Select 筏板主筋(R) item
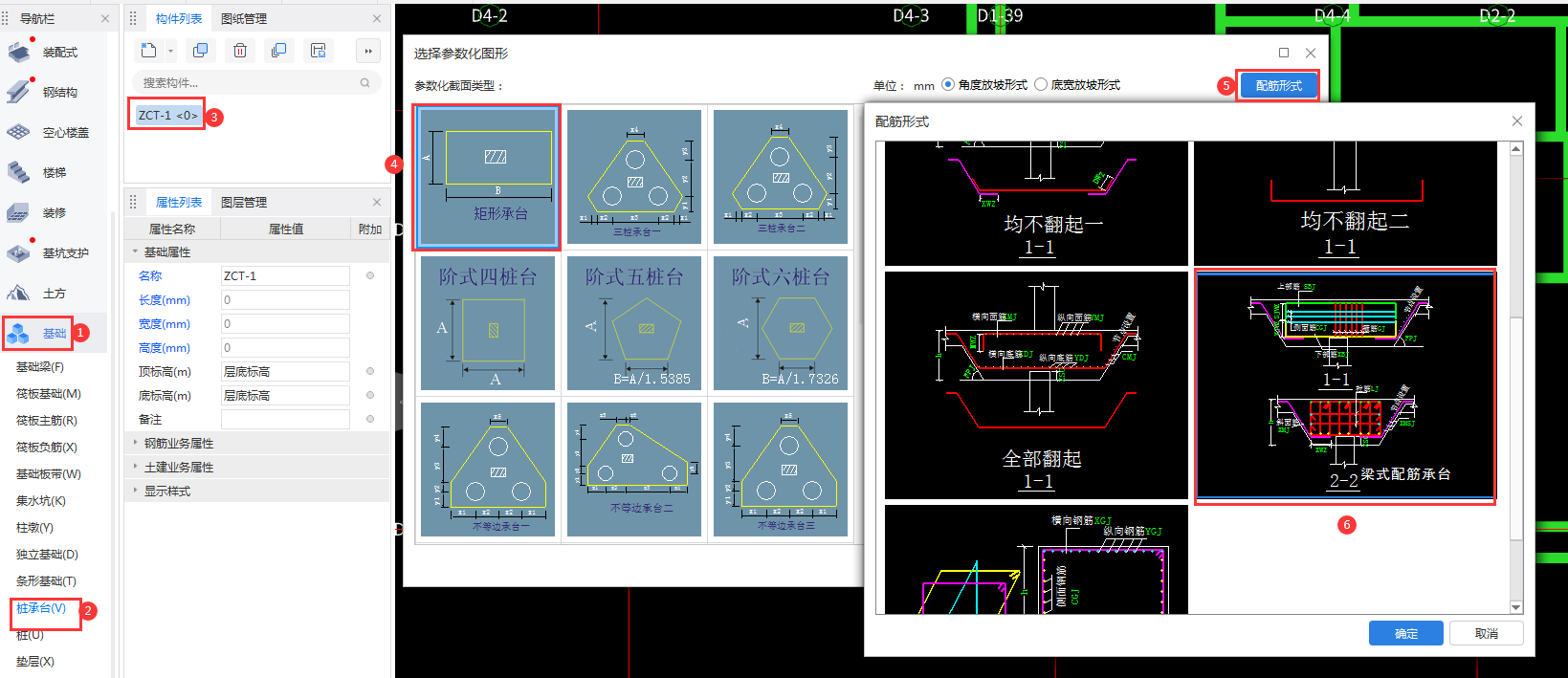Image resolution: width=1568 pixels, height=678 pixels. click(x=47, y=420)
